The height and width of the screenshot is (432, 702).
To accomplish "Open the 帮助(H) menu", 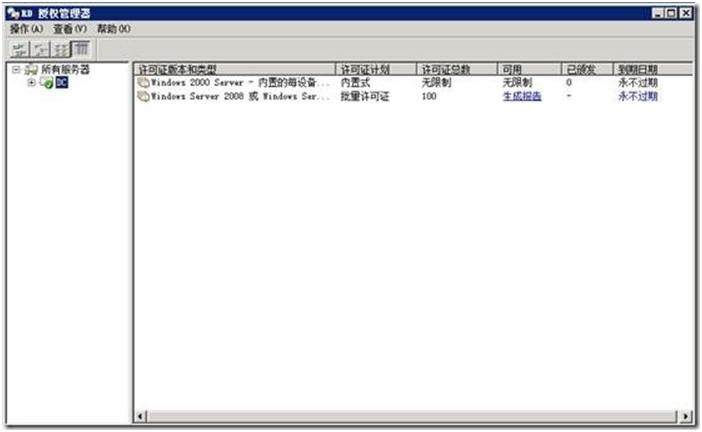I will click(x=114, y=29).
